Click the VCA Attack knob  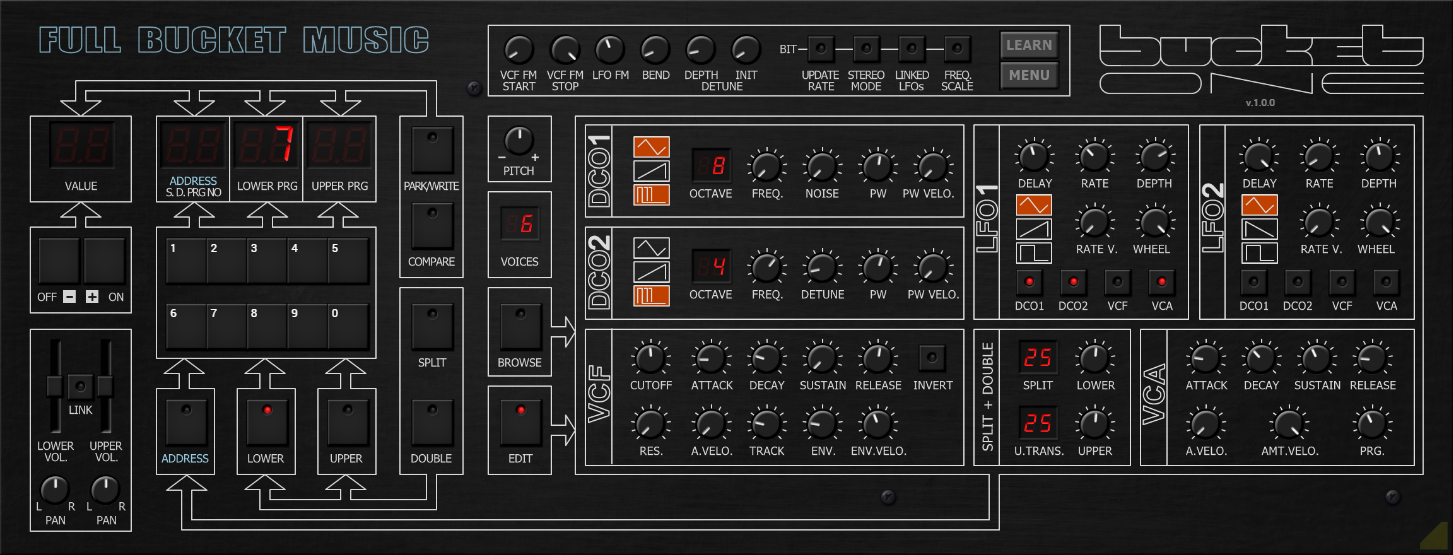point(1206,357)
